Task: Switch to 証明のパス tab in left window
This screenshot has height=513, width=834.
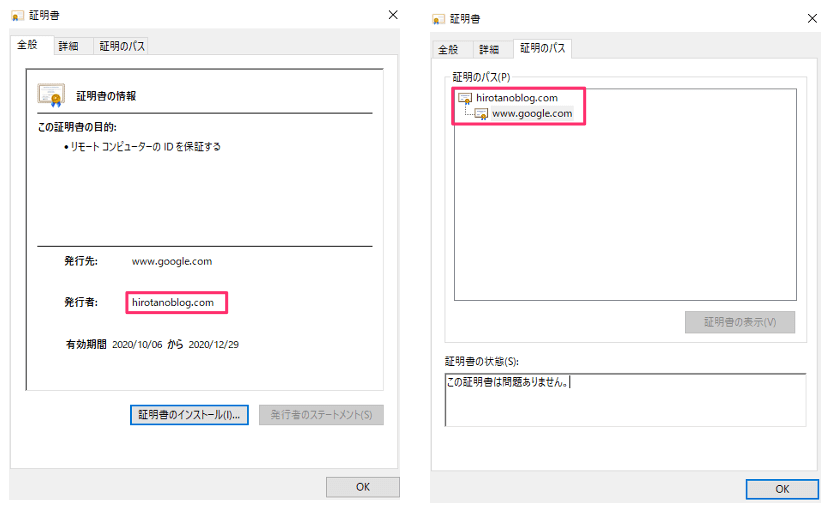Action: click(x=122, y=46)
